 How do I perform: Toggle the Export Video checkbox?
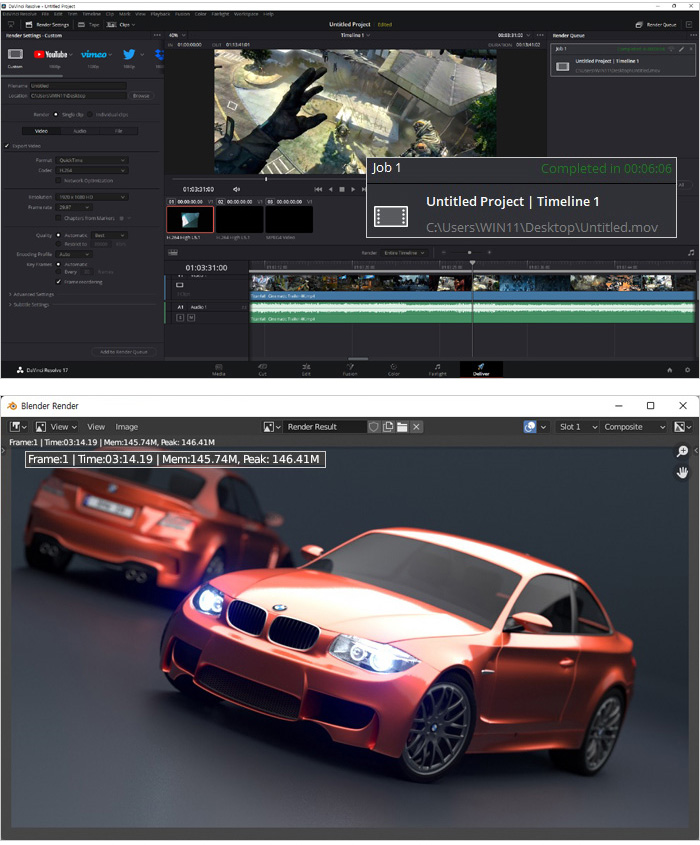coord(8,145)
